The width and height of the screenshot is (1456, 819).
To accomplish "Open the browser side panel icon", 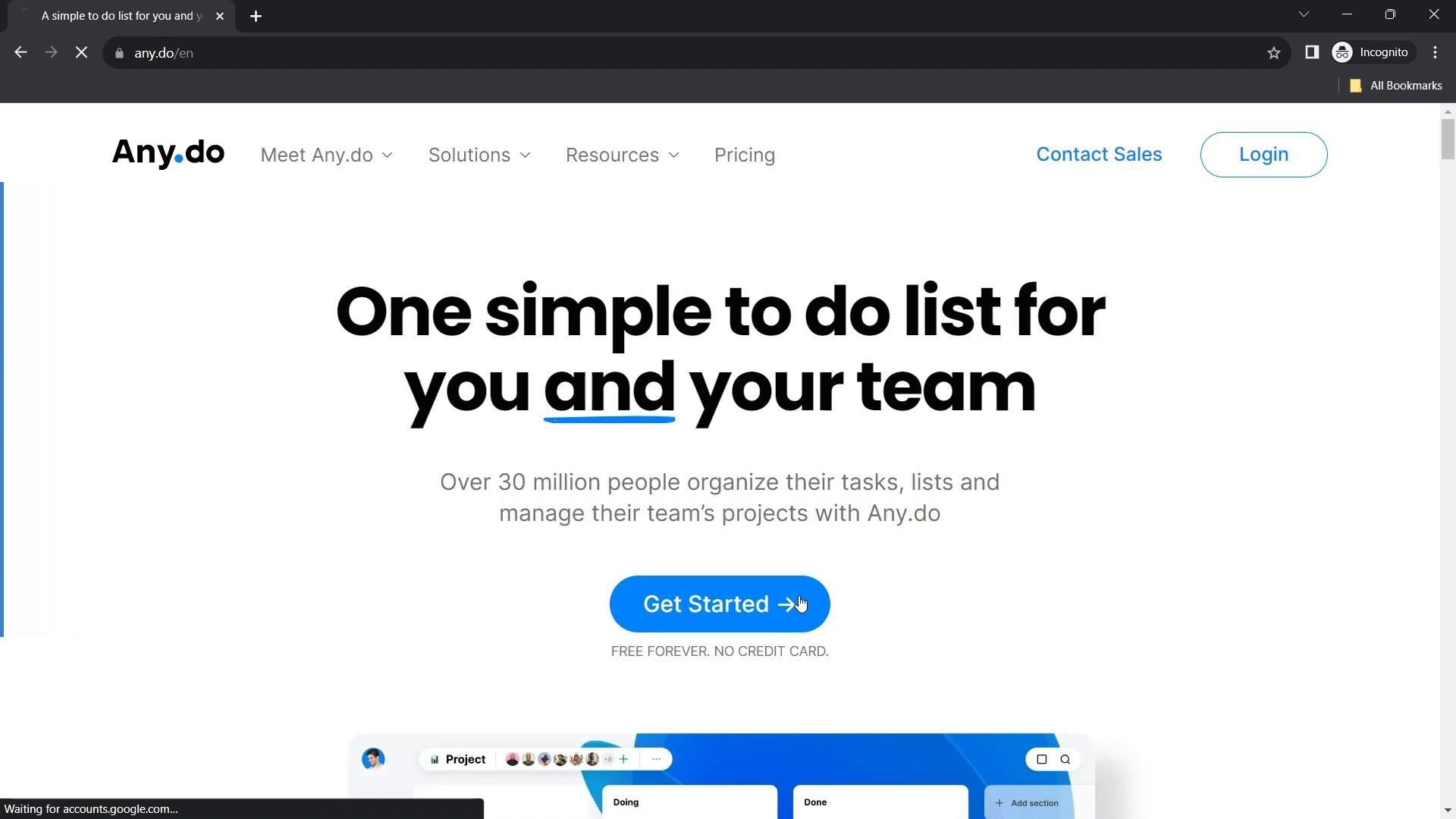I will (x=1312, y=52).
